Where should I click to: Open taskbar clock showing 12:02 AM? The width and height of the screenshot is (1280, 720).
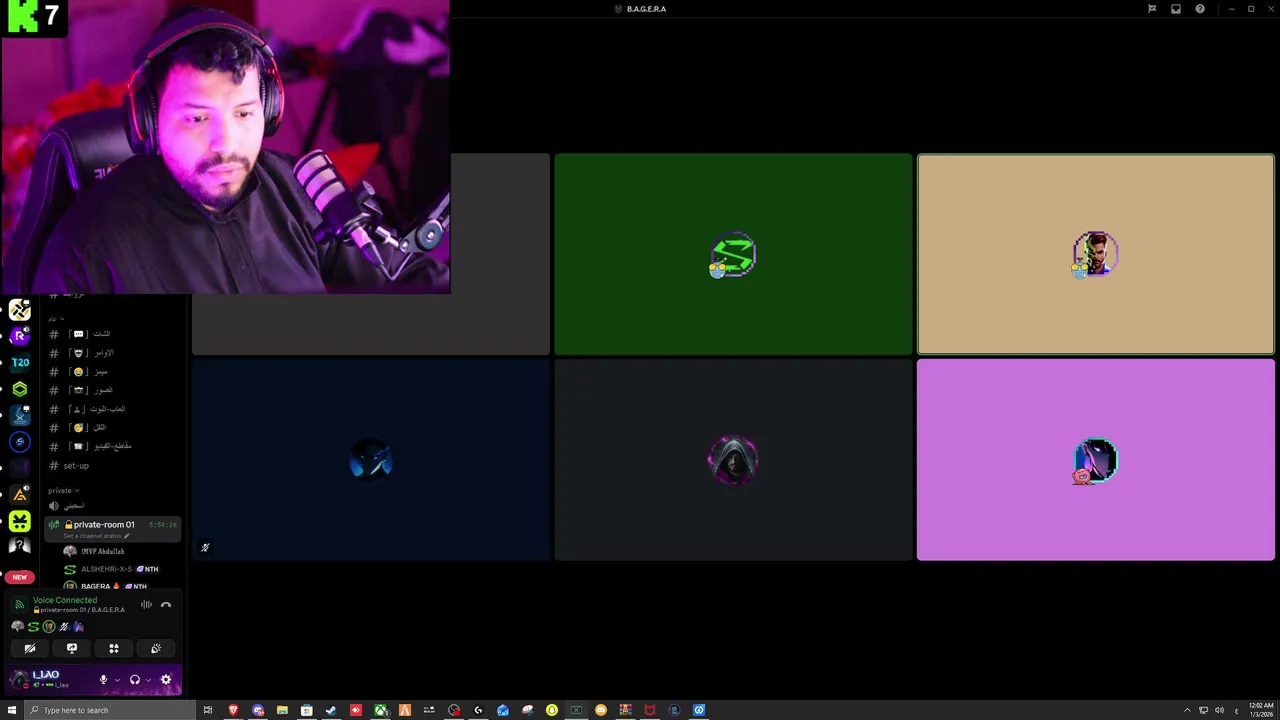click(1259, 710)
